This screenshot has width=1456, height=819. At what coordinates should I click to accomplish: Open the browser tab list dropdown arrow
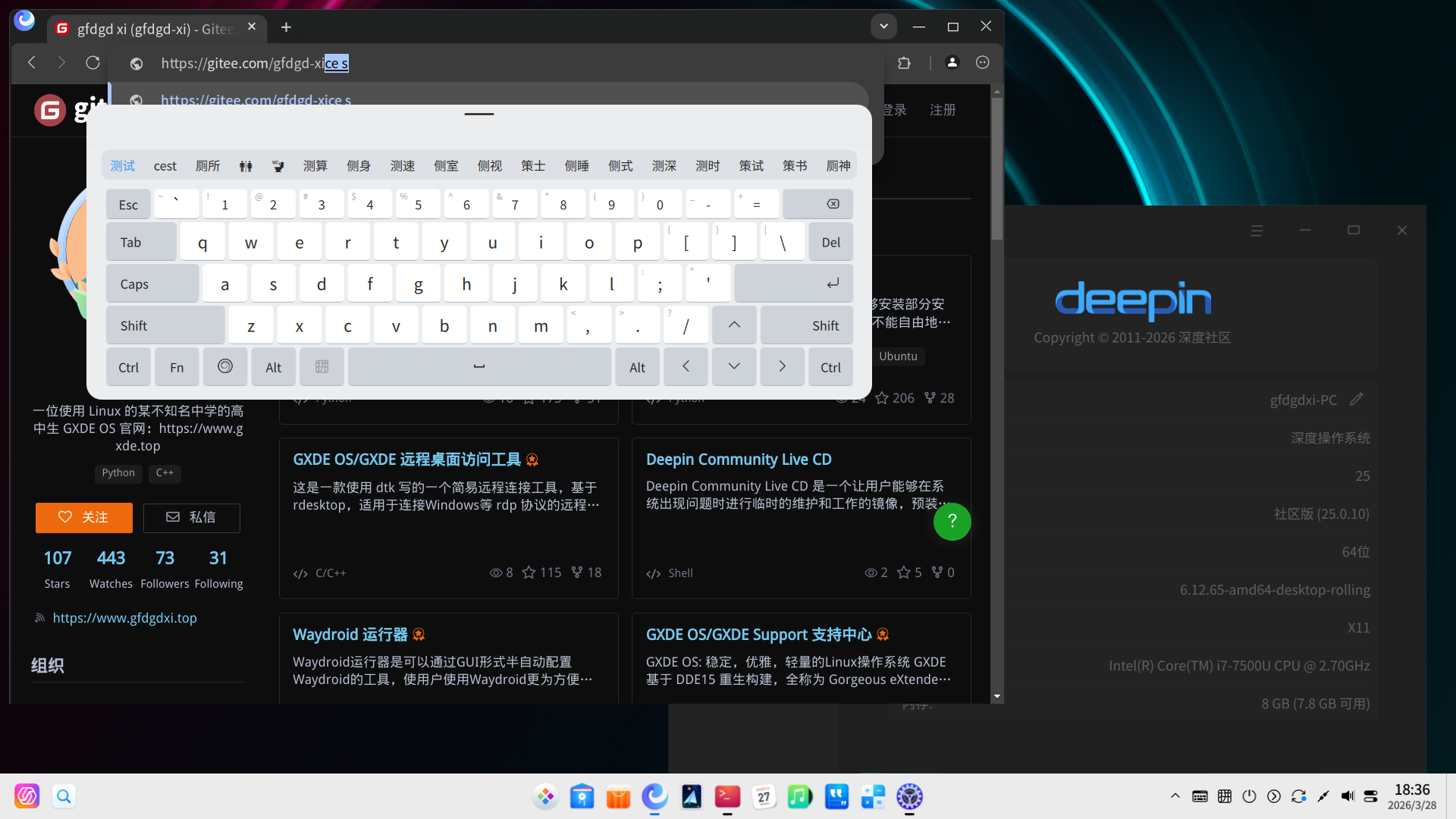(x=883, y=26)
